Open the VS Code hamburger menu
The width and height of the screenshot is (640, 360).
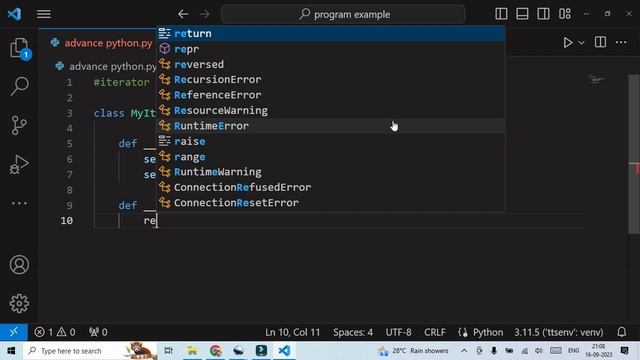tap(44, 14)
